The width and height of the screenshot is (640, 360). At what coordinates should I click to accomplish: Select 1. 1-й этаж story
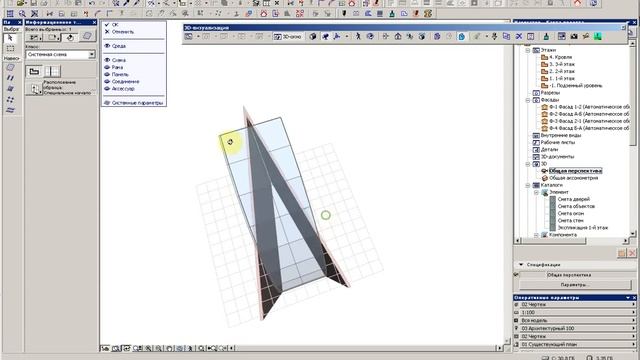(x=562, y=78)
